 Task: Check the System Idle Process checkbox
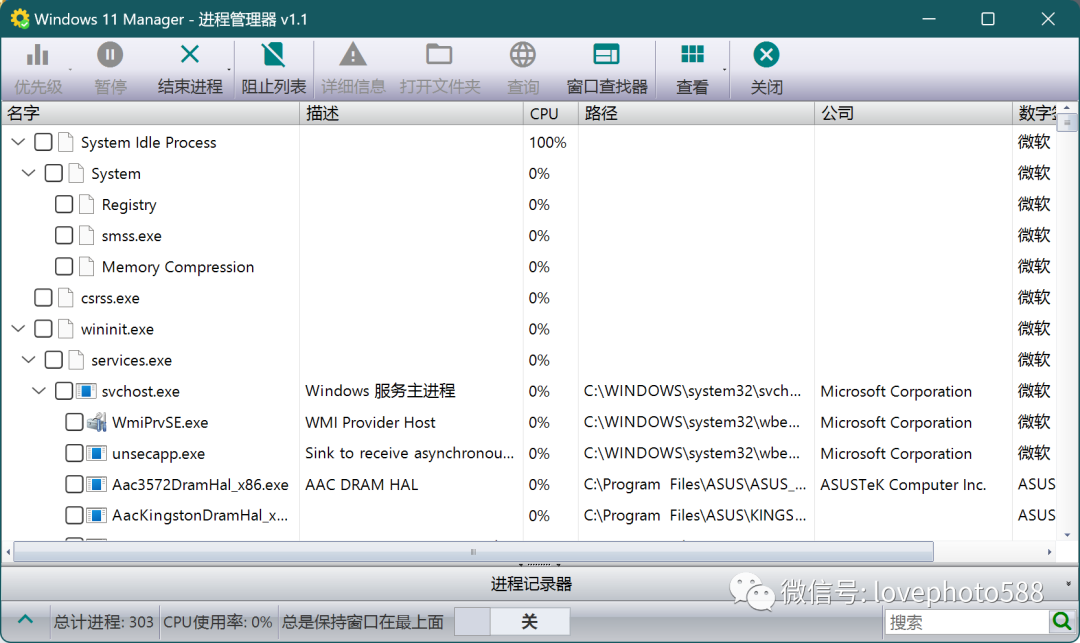43,142
